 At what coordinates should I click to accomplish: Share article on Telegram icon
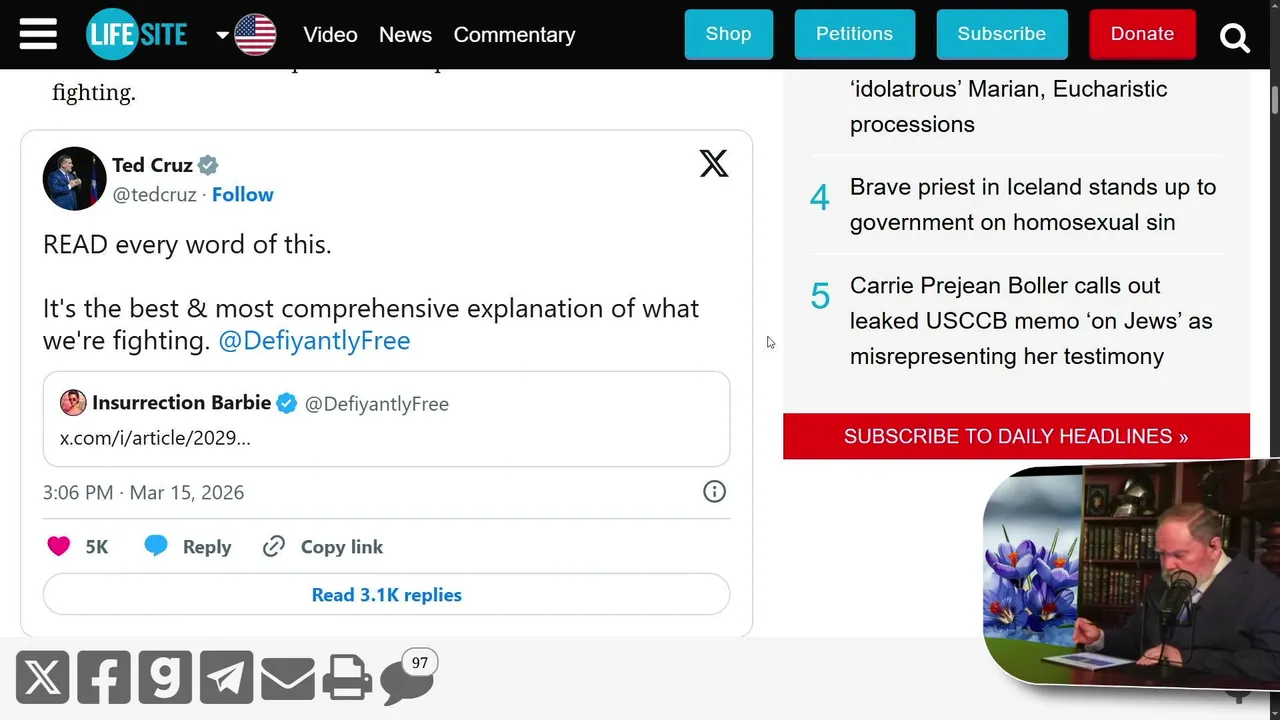click(x=226, y=677)
